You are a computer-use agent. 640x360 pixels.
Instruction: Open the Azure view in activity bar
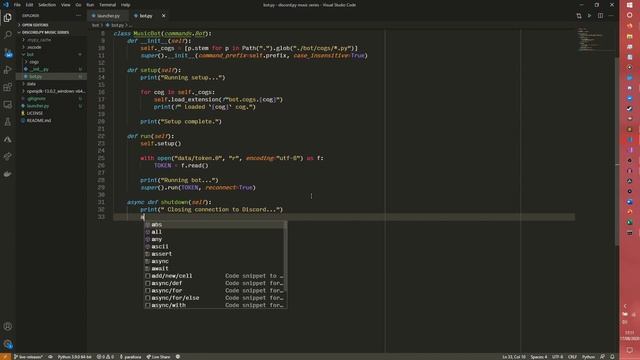tap(7, 139)
